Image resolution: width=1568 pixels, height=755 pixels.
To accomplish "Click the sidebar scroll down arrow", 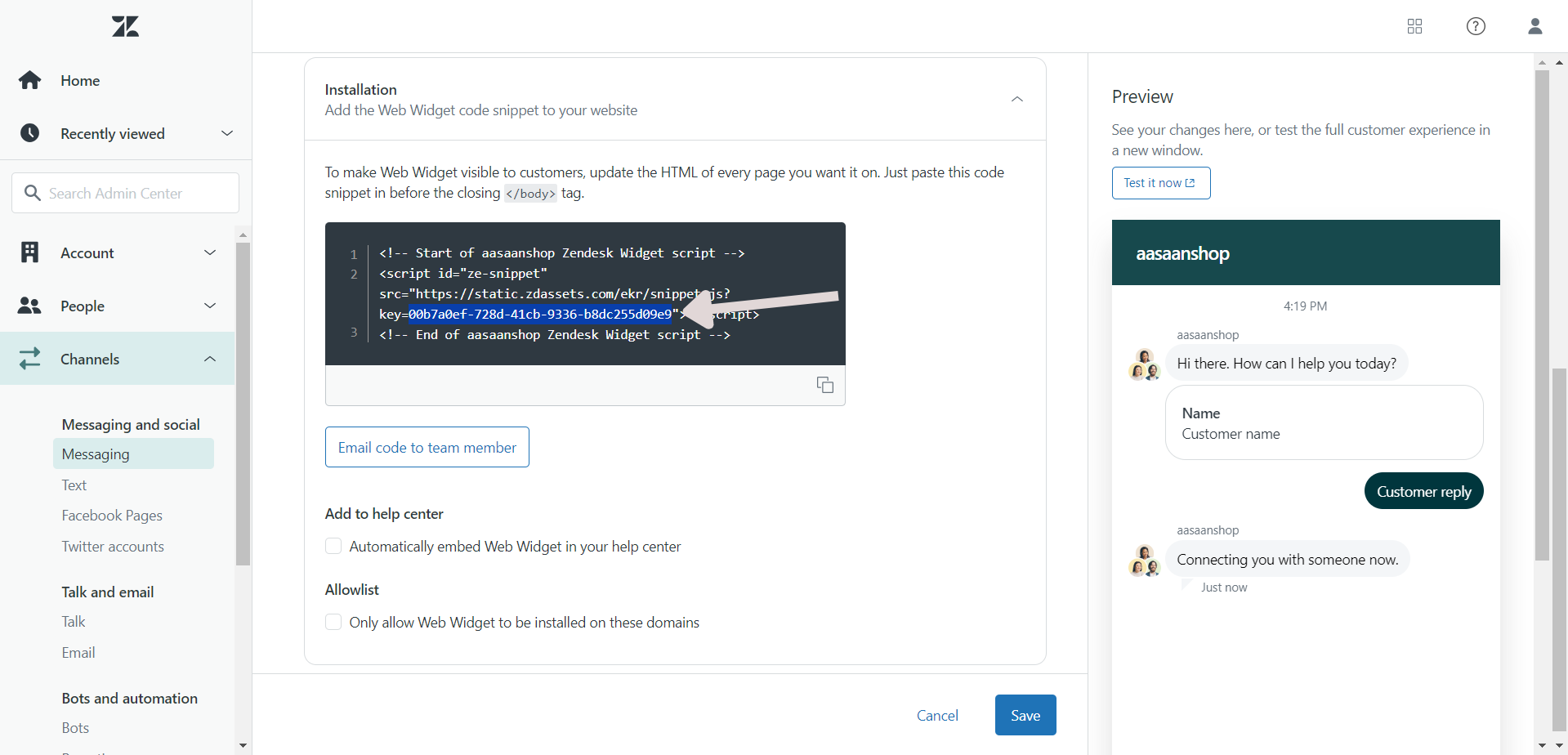I will click(x=243, y=745).
